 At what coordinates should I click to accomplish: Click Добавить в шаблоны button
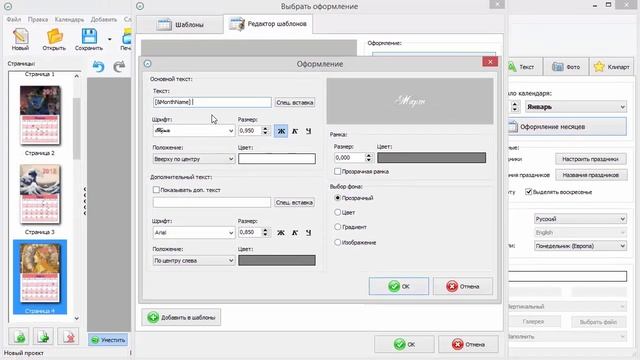tap(181, 317)
